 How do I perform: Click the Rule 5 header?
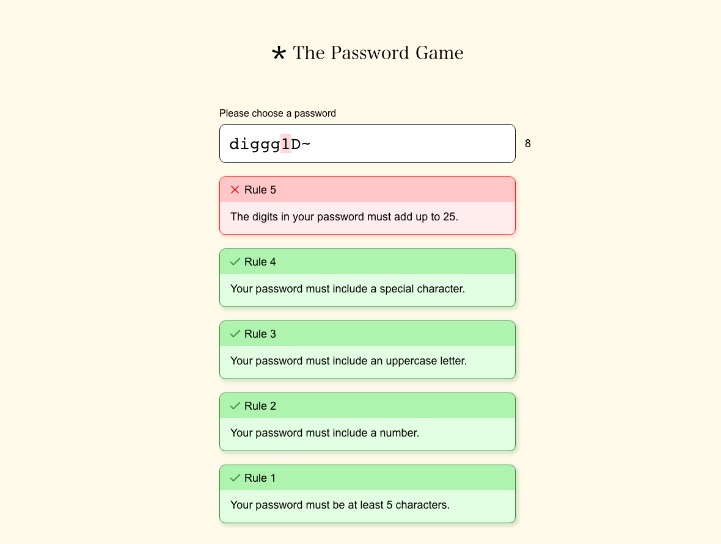pos(367,189)
